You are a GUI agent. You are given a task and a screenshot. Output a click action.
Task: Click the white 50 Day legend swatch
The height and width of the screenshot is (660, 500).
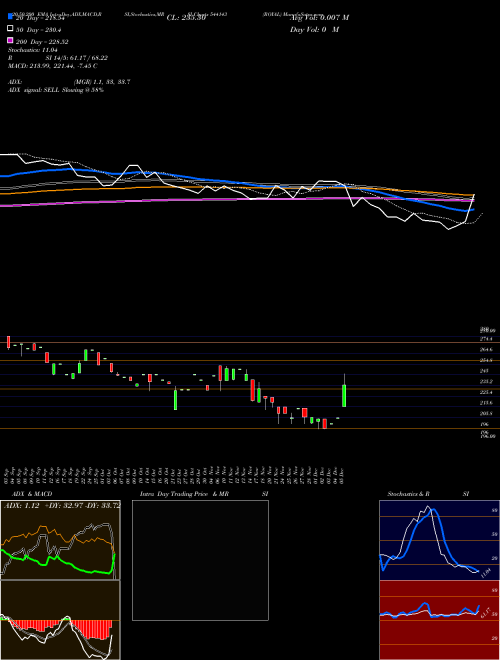click(10, 29)
